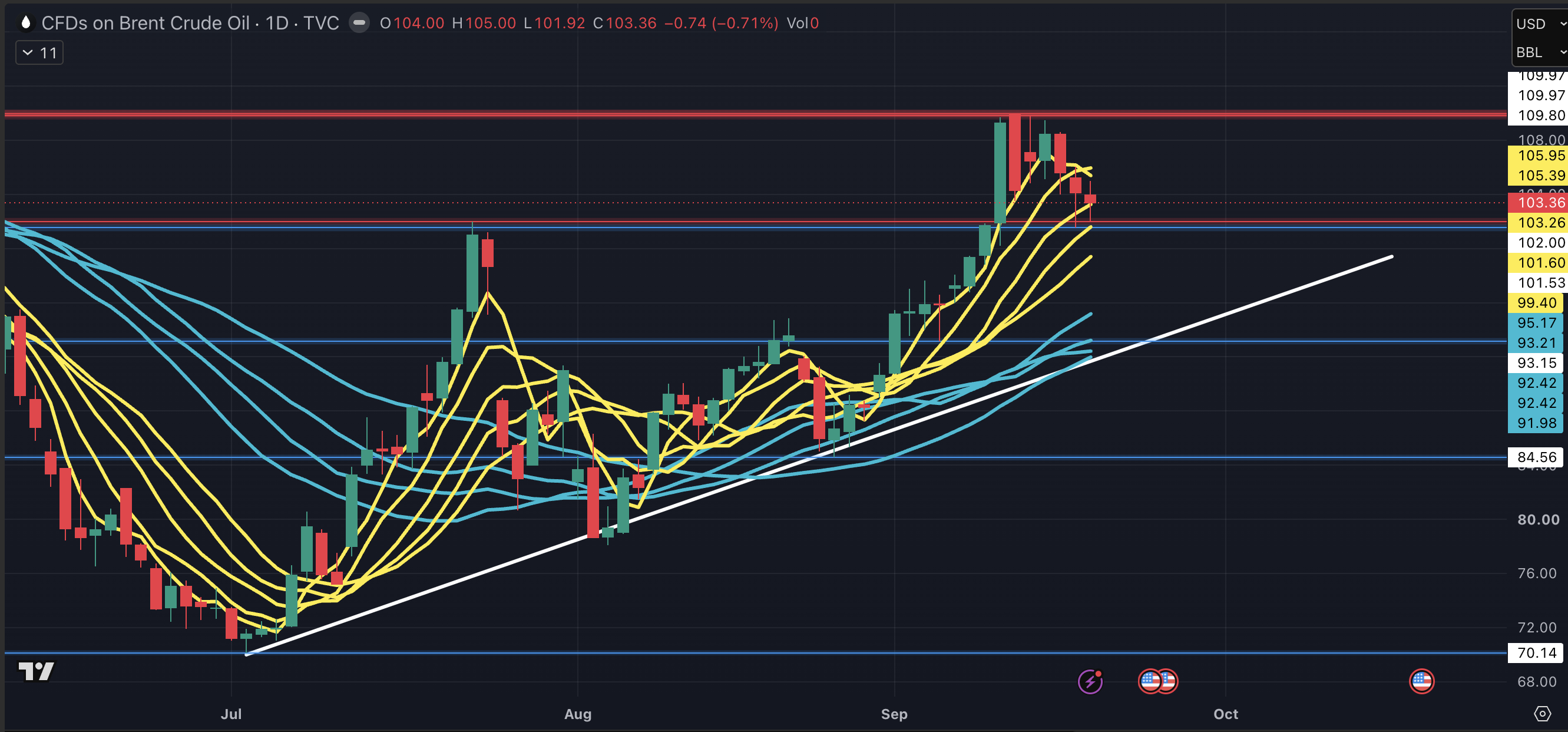The image size is (1568, 732).
Task: Click the Oct label on time axis
Action: click(1225, 714)
